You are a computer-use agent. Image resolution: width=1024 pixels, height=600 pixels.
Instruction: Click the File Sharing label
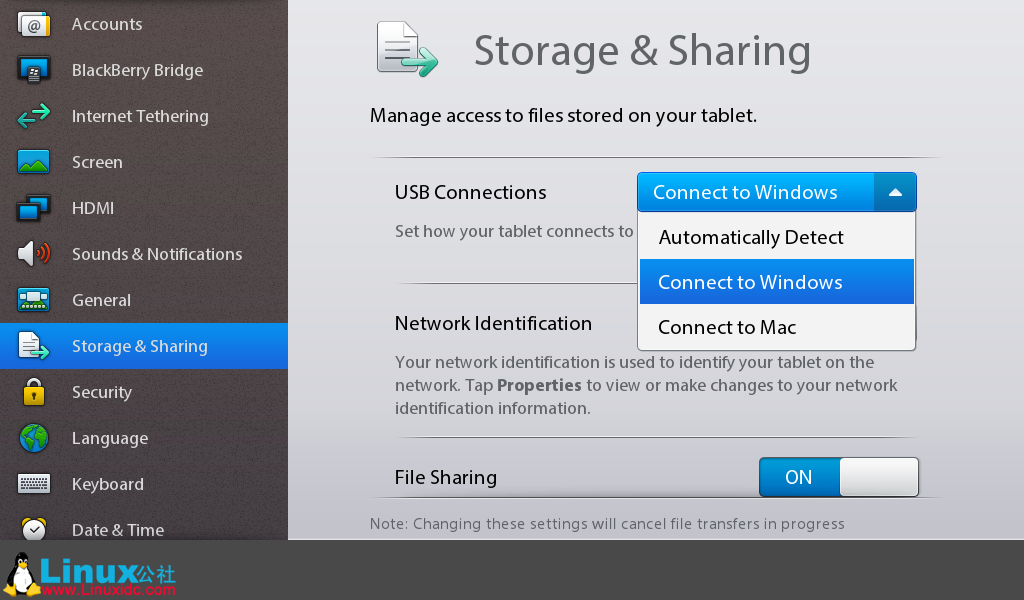[445, 477]
